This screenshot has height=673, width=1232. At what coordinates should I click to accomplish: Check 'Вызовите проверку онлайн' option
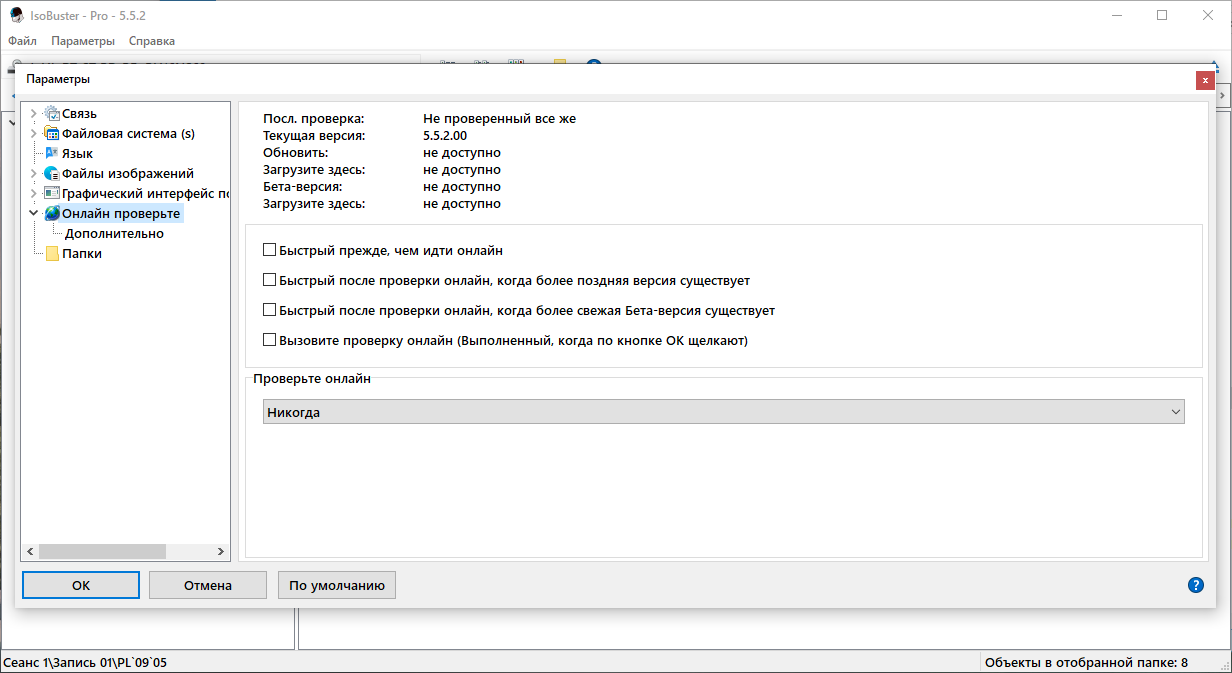tap(269, 340)
